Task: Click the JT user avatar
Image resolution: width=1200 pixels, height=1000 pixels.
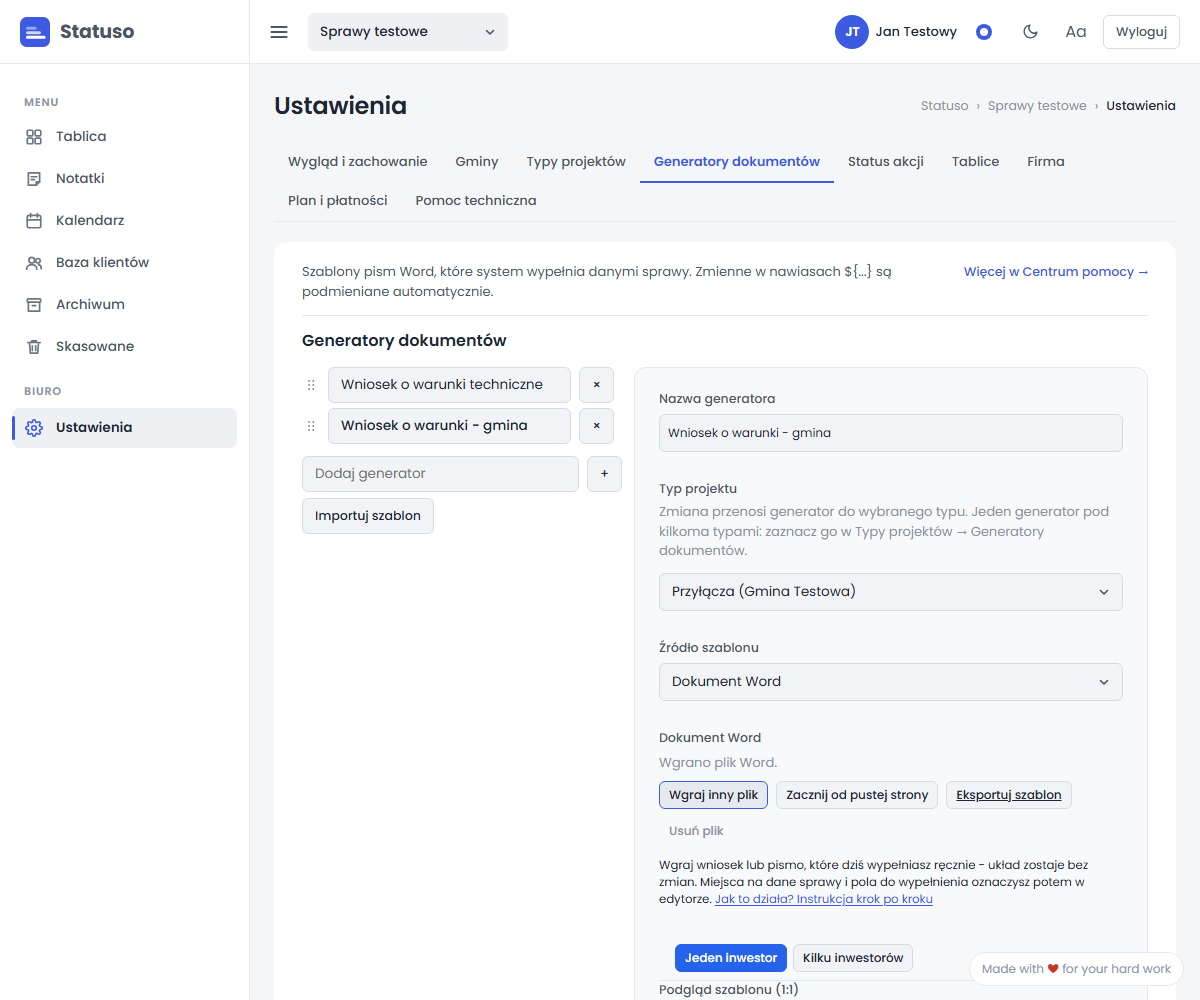Action: tap(852, 32)
